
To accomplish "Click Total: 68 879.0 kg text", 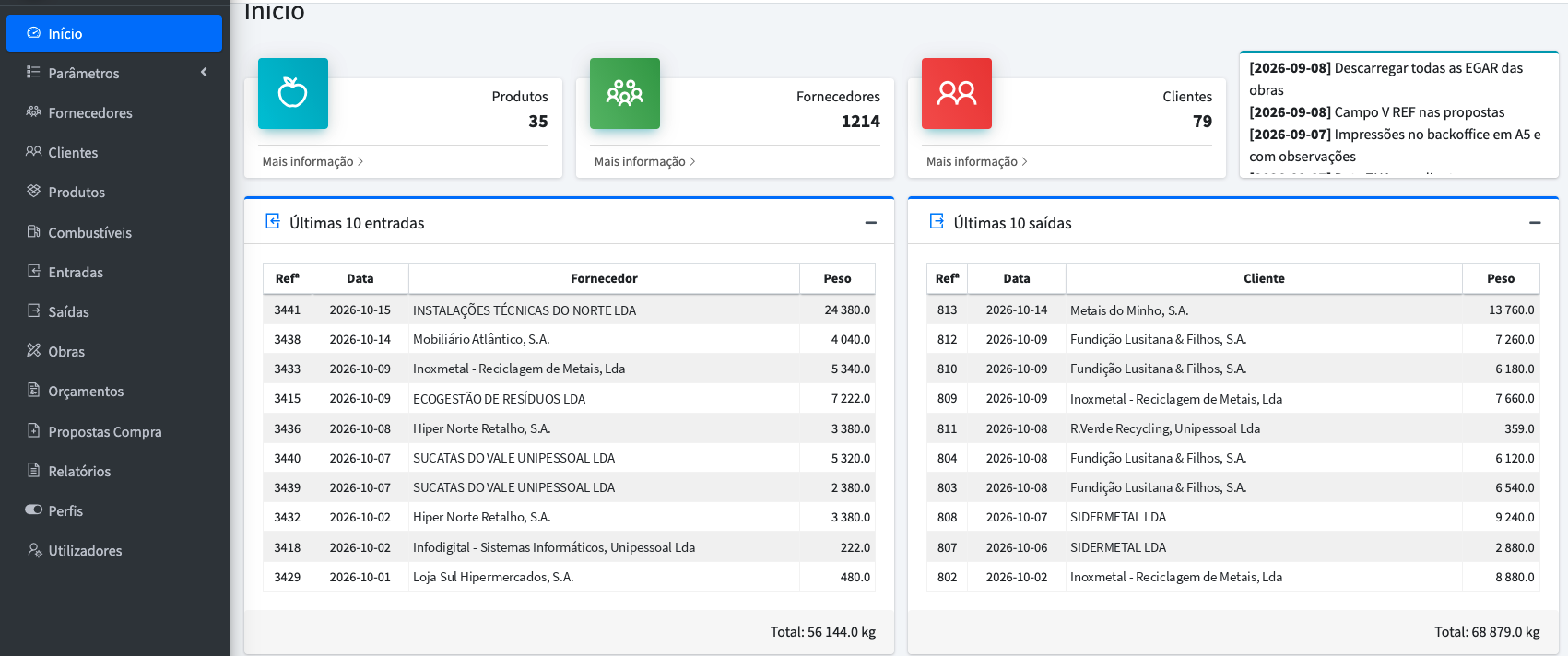I will [x=1487, y=632].
